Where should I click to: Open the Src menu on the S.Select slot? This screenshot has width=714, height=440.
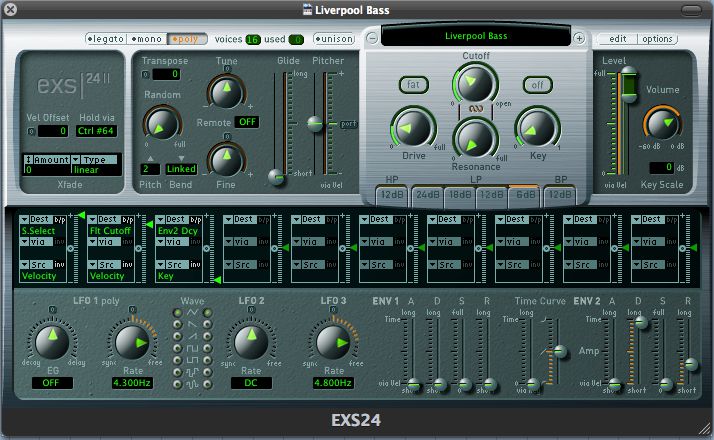tap(36, 264)
